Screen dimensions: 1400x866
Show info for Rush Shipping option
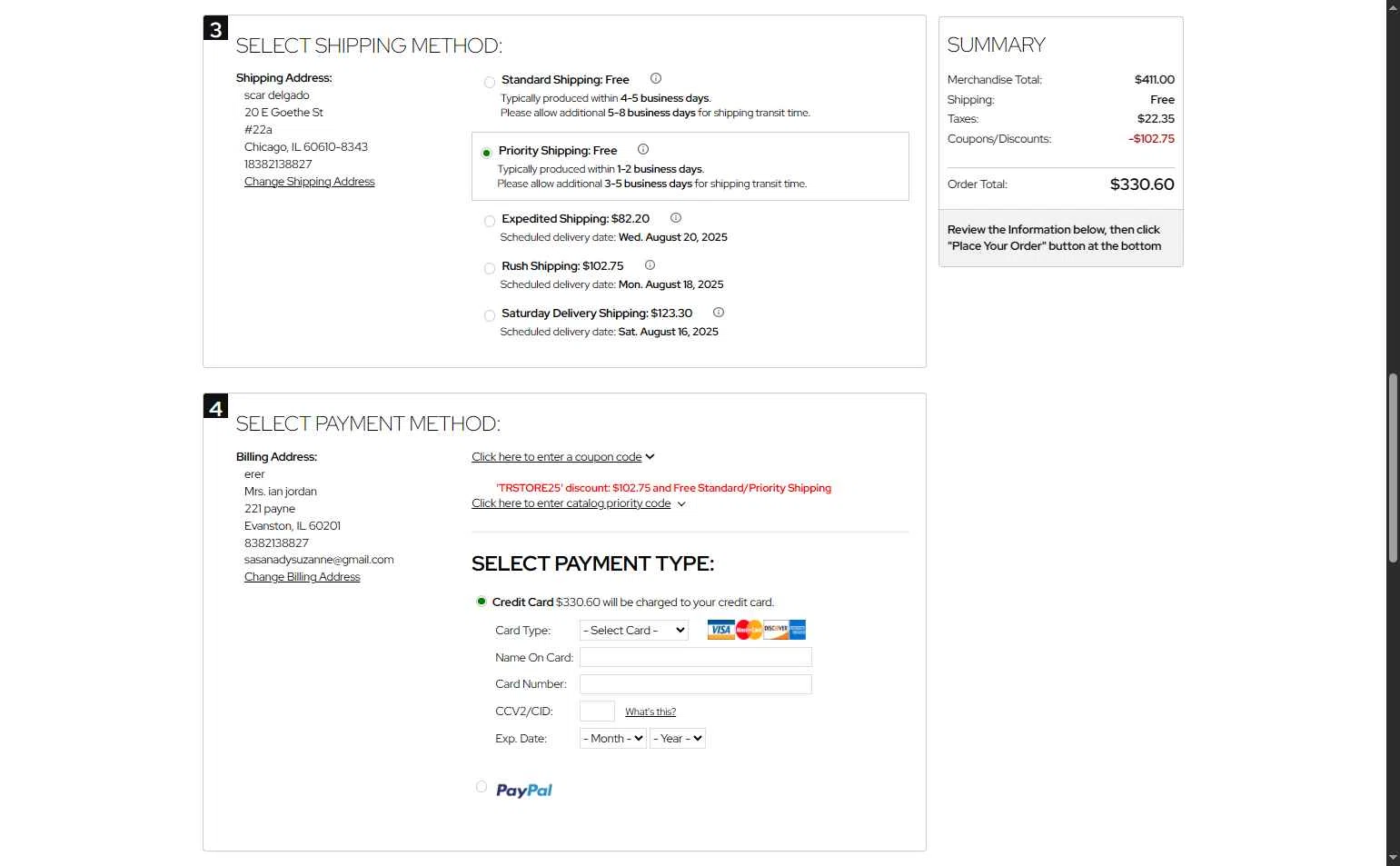pyautogui.click(x=650, y=265)
